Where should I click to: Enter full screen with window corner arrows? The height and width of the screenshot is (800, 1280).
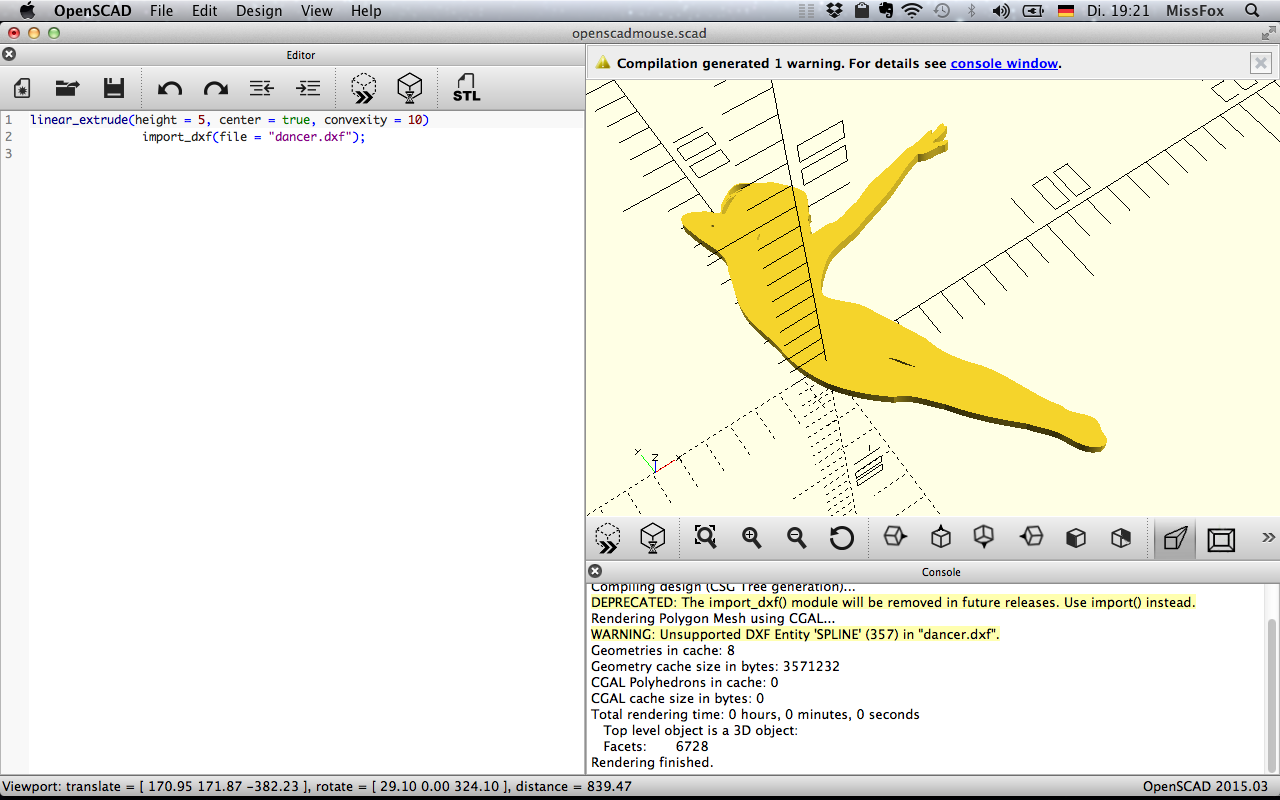pos(1267,33)
